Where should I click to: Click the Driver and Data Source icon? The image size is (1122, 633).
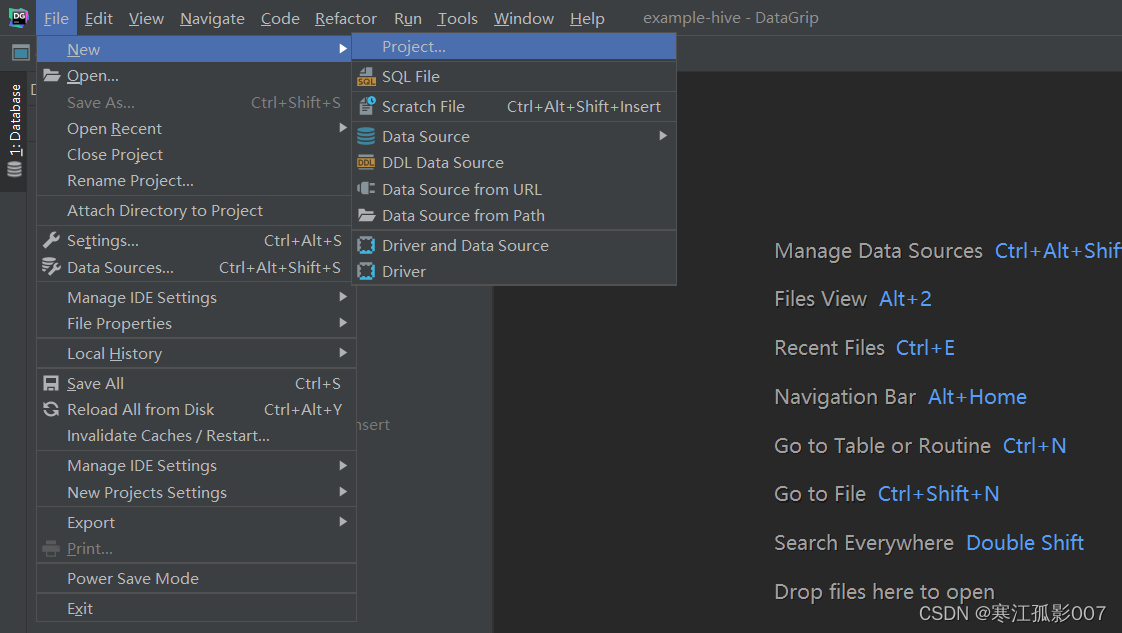(x=366, y=245)
